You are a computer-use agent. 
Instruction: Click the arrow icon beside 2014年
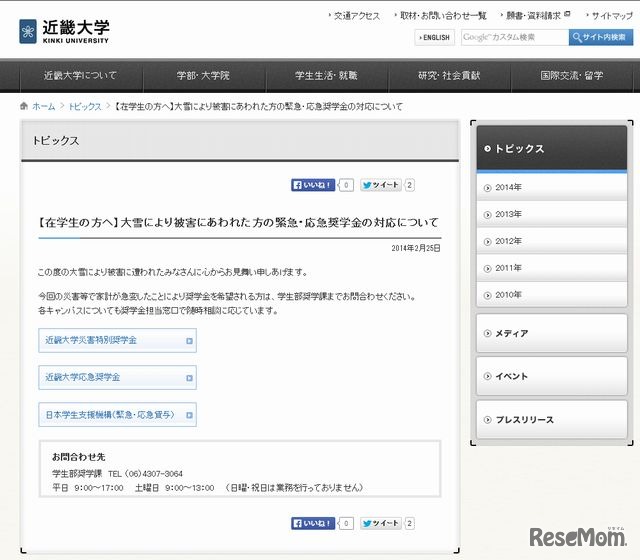click(487, 188)
